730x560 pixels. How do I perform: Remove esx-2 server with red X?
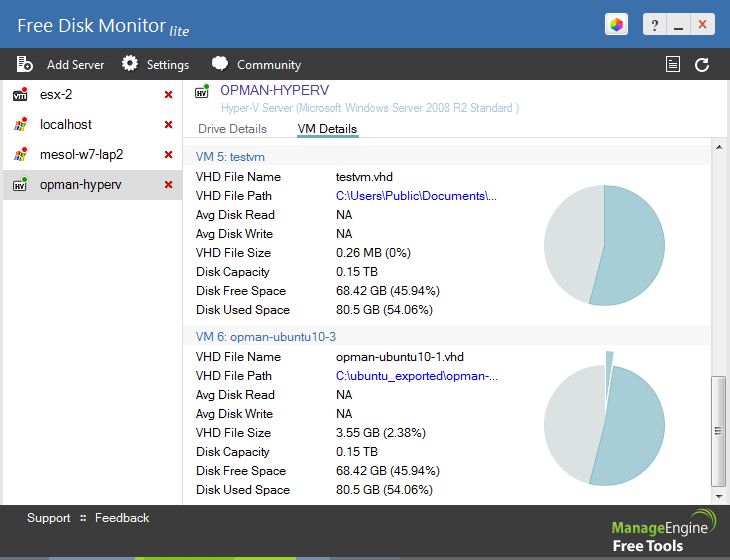pos(169,94)
